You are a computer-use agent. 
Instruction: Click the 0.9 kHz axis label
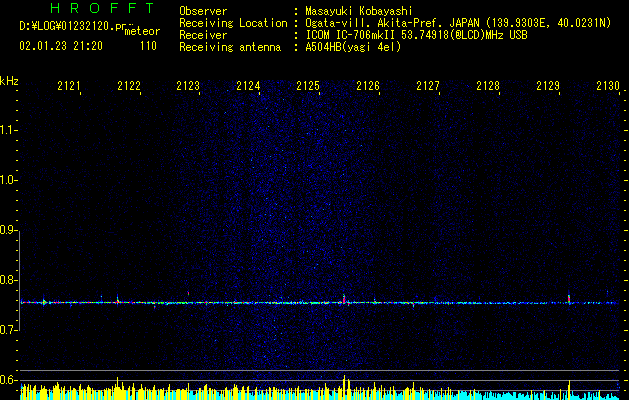click(8, 230)
